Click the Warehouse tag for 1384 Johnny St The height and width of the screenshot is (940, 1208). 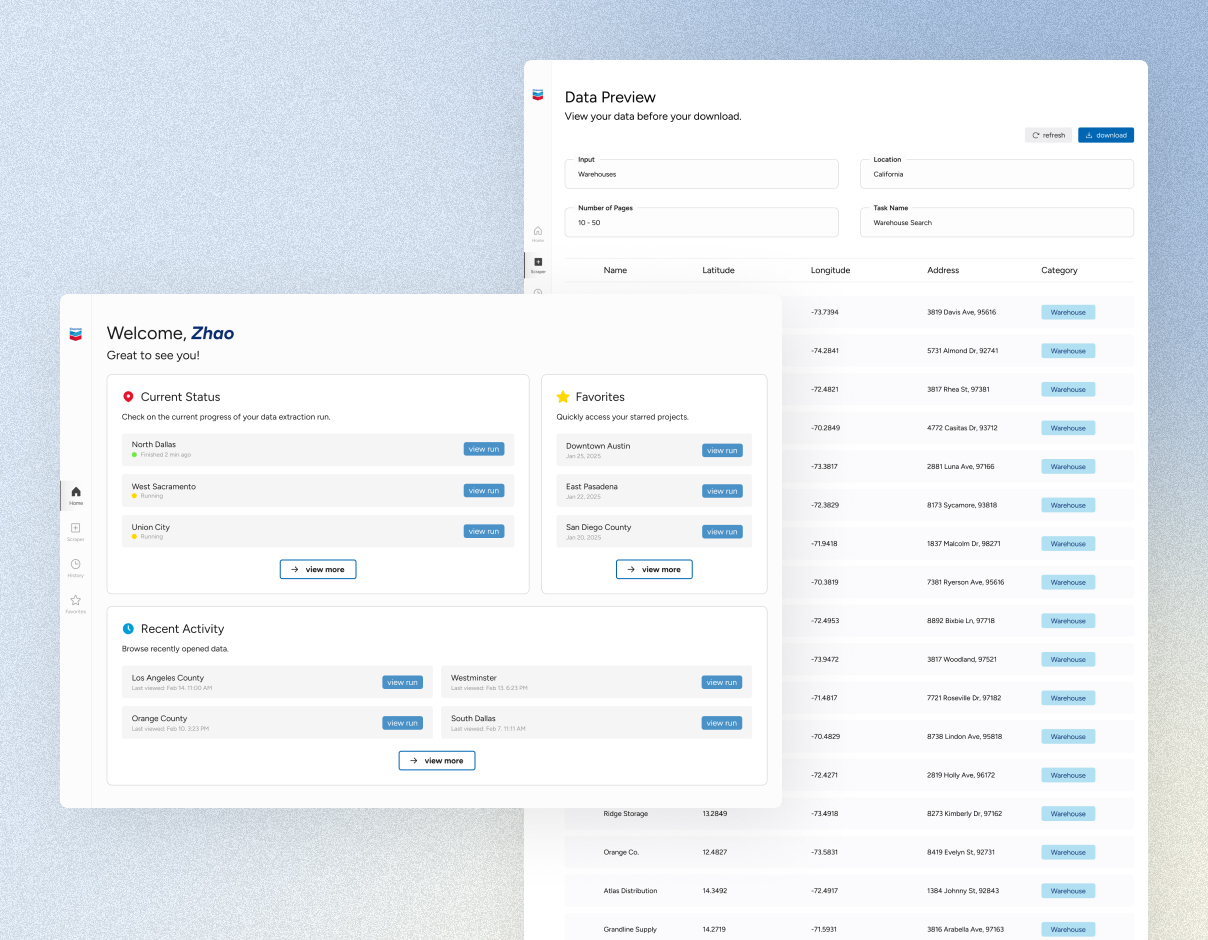click(x=1068, y=891)
